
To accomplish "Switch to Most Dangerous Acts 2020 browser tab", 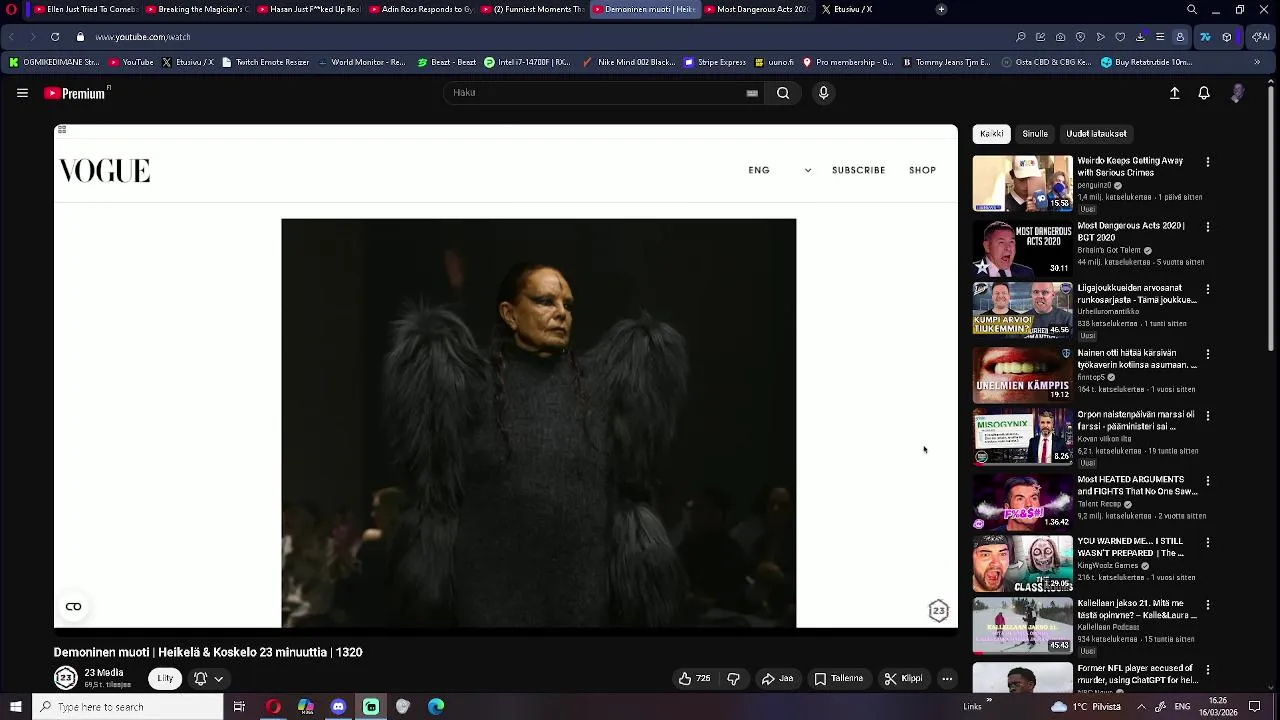I will coord(757,9).
